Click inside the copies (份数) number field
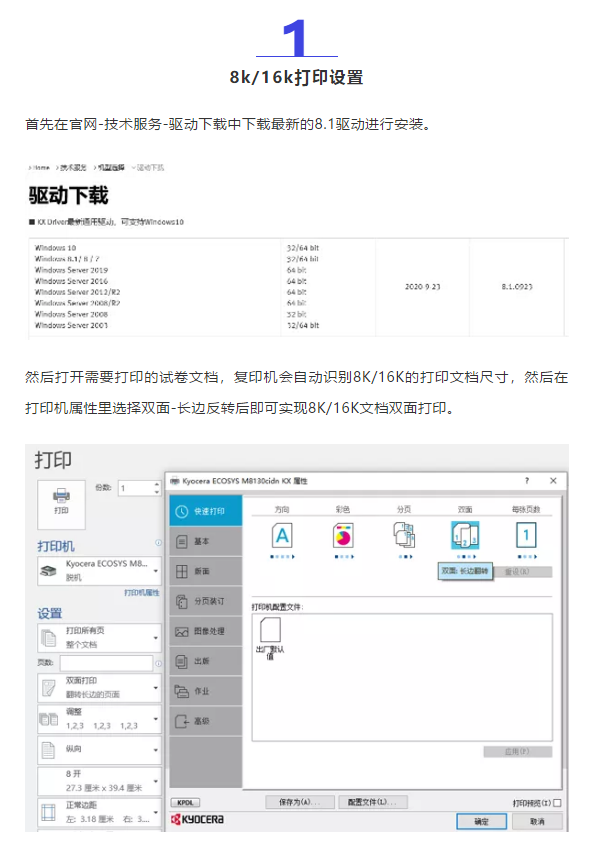Viewport: 589px width, 847px height. pyautogui.click(x=136, y=488)
